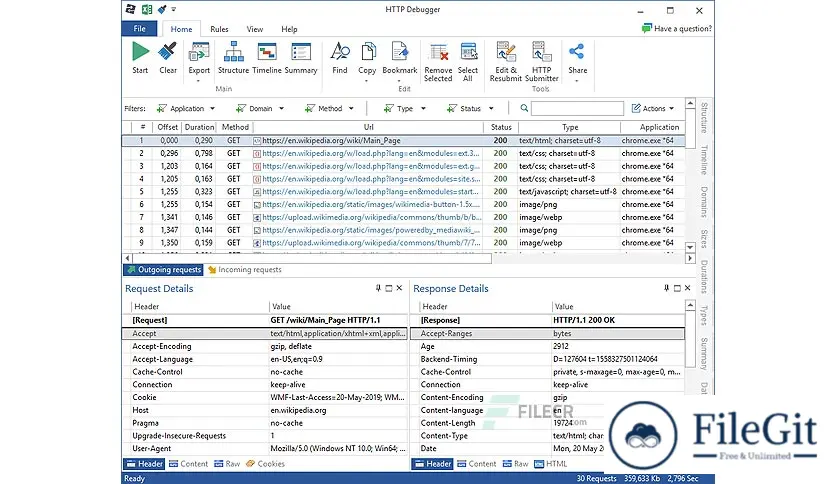Open the quick access toolbar customize arrow
836x484 pixels.
(x=174, y=10)
